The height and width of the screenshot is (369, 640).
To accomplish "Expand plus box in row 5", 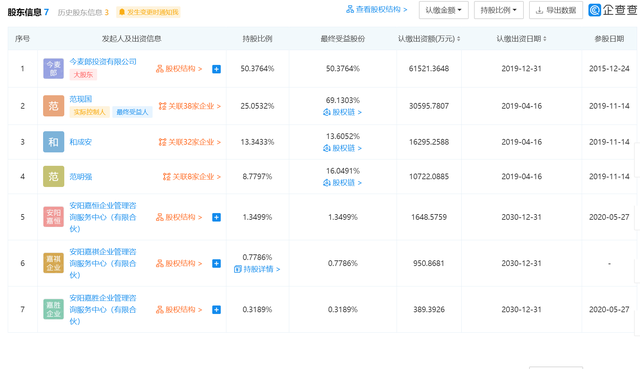I will coord(216,217).
